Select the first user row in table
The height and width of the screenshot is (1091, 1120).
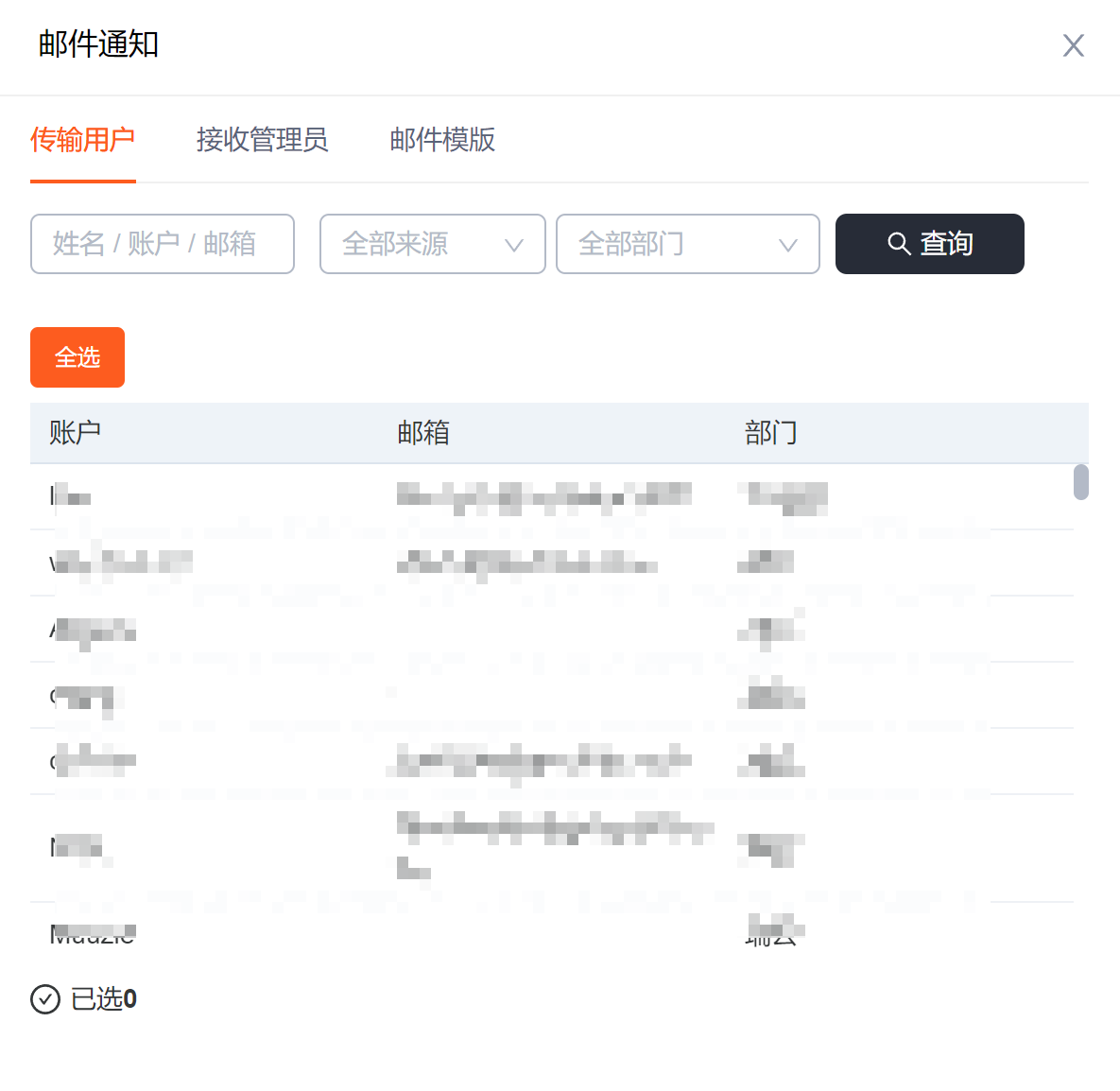[548, 496]
